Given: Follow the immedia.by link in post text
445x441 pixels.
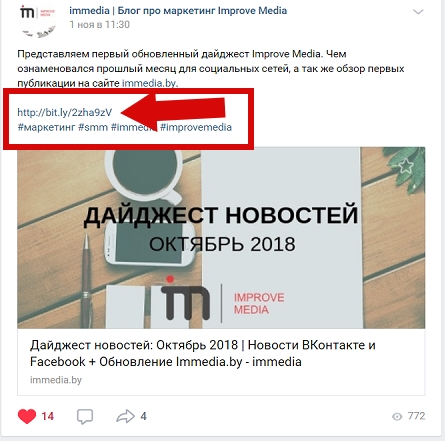Looking at the screenshot, I should [149, 83].
